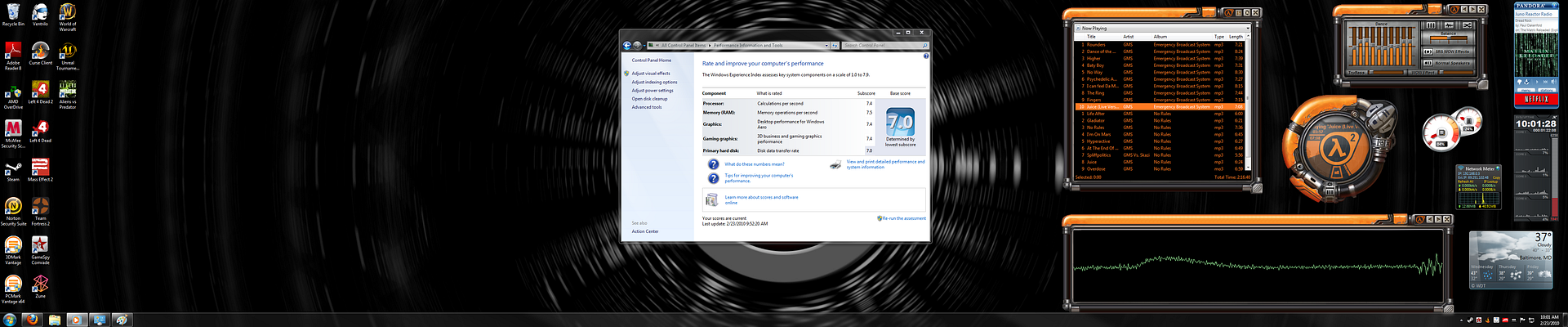Launch Mass Effect 2 shortcut
Viewport: 1568px width, 327px height.
40,170
